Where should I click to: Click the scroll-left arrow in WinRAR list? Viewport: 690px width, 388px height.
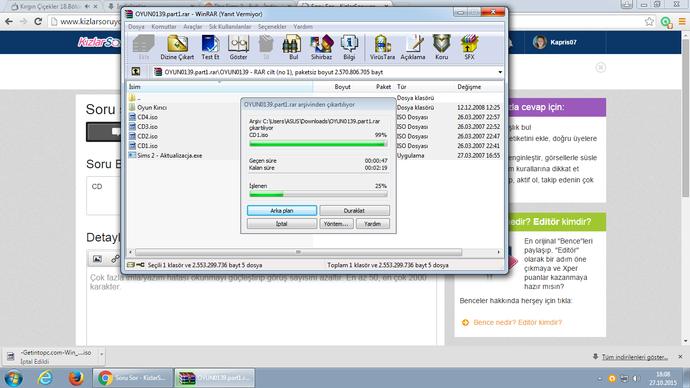(130, 252)
